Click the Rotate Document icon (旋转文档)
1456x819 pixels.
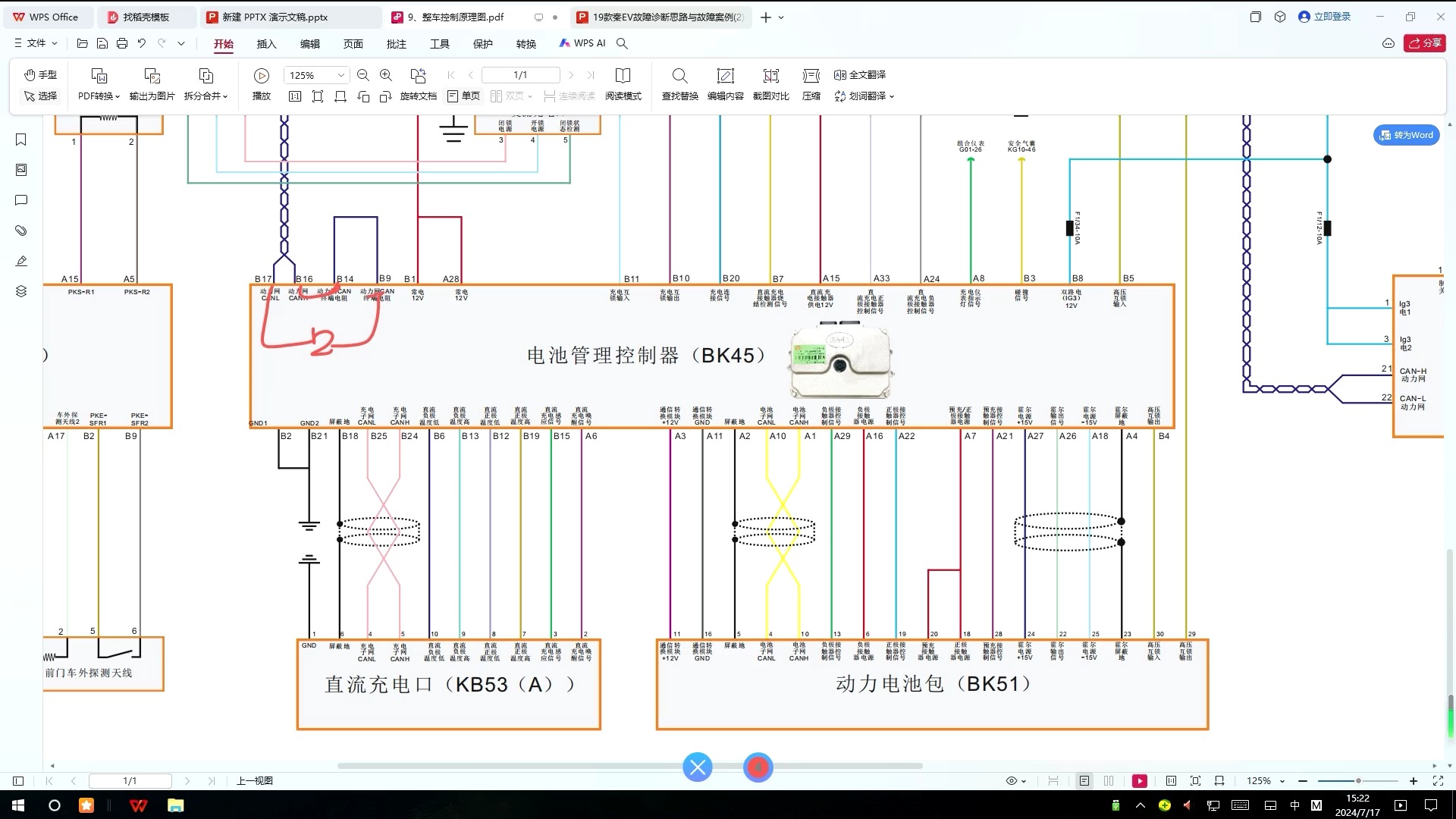pyautogui.click(x=418, y=76)
